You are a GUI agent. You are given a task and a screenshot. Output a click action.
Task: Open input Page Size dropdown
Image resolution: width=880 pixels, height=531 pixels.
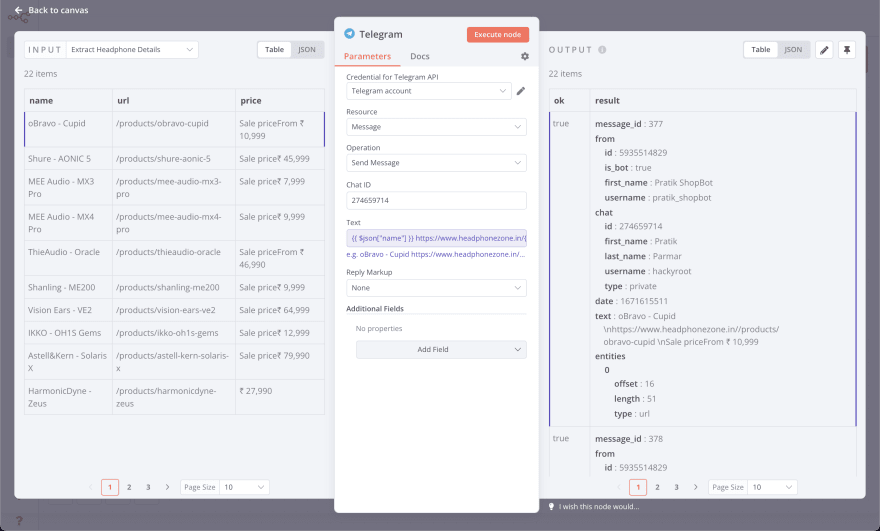pyautogui.click(x=244, y=487)
